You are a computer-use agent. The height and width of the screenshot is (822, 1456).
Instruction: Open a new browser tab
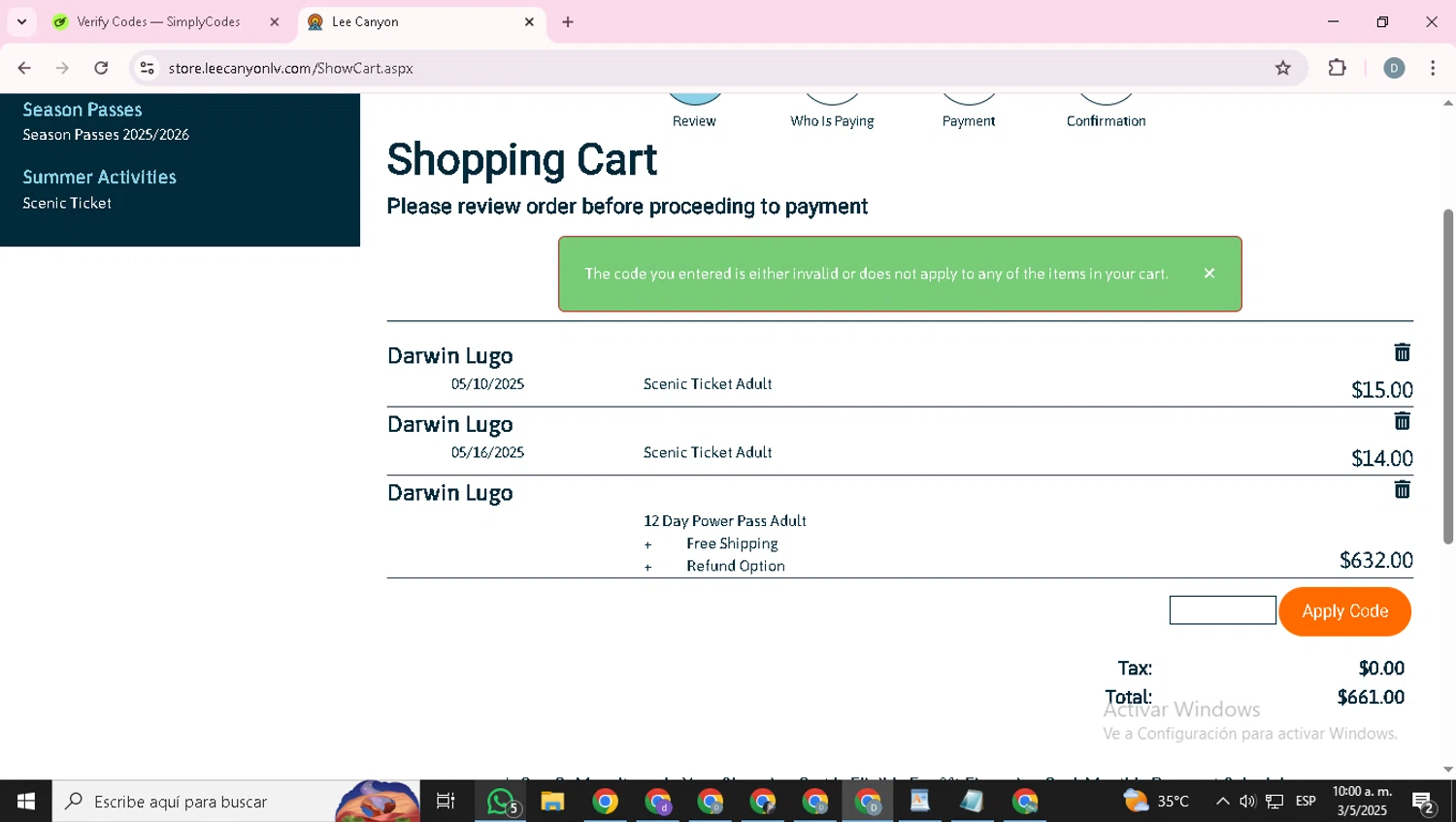tap(568, 21)
